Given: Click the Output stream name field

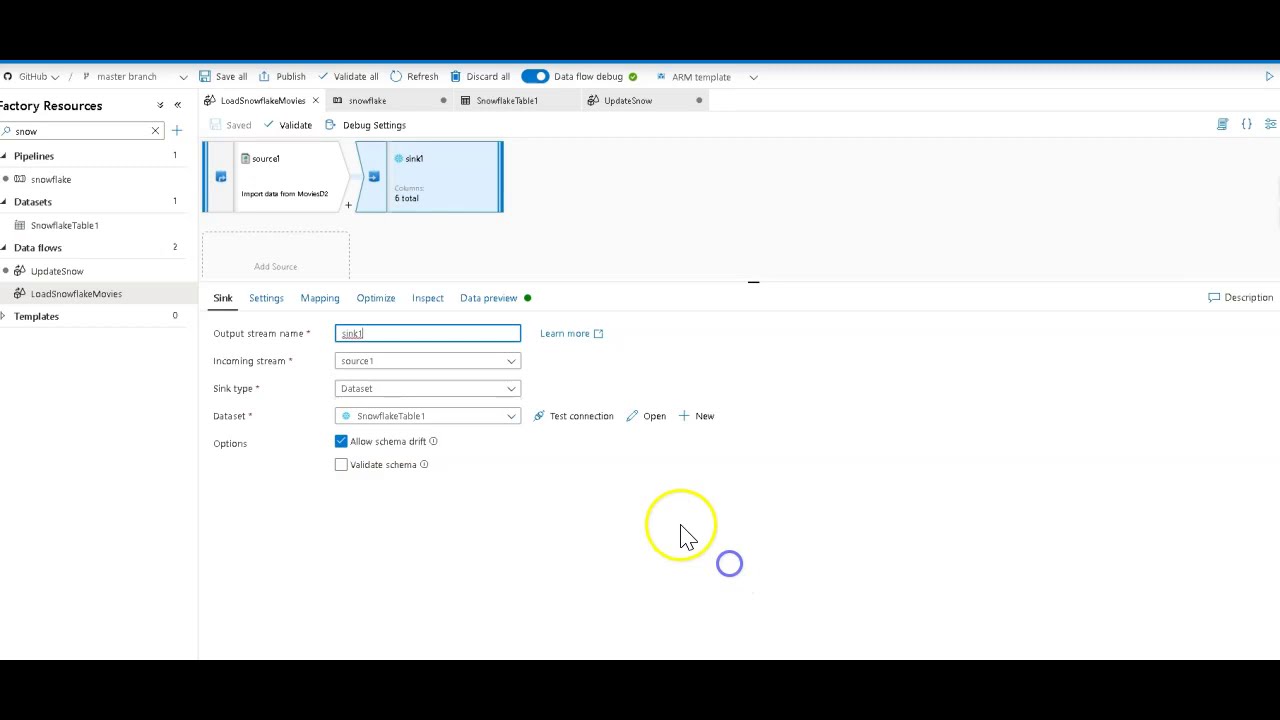Looking at the screenshot, I should [x=428, y=333].
